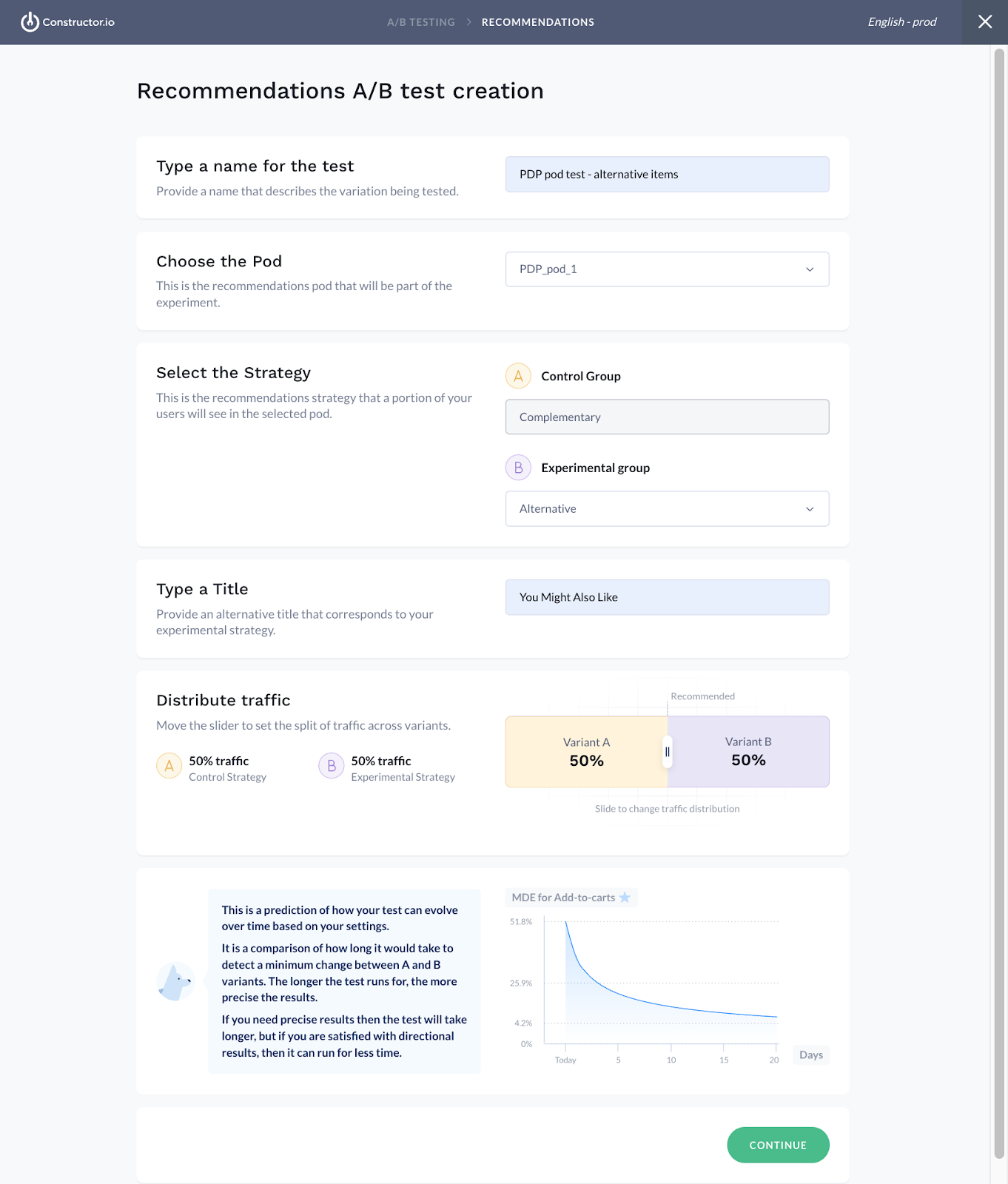Click the Complementary control group field
Viewport: 1008px width, 1184px height.
666,417
